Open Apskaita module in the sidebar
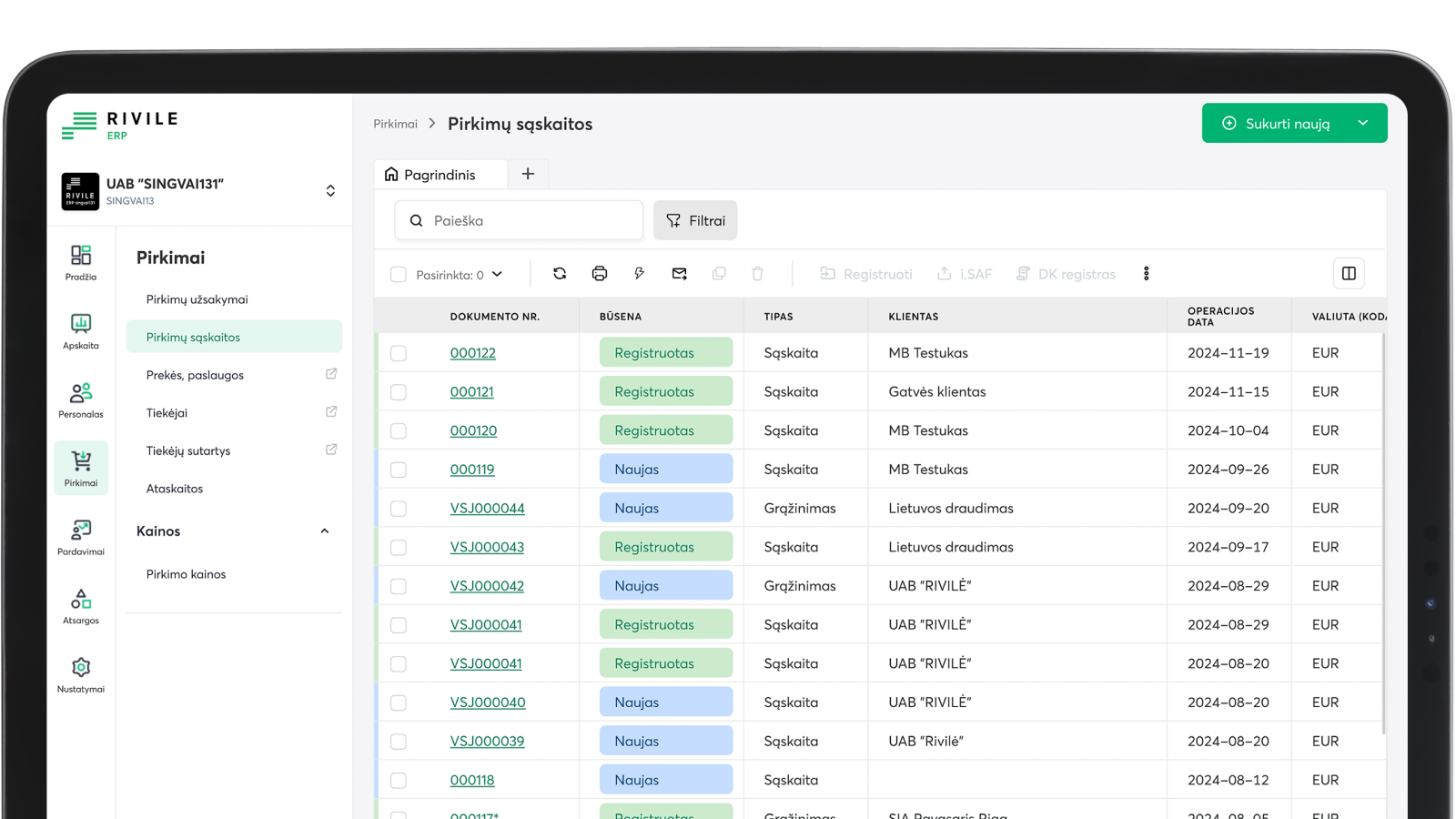Viewport: 1456px width, 819px height. pos(81,331)
